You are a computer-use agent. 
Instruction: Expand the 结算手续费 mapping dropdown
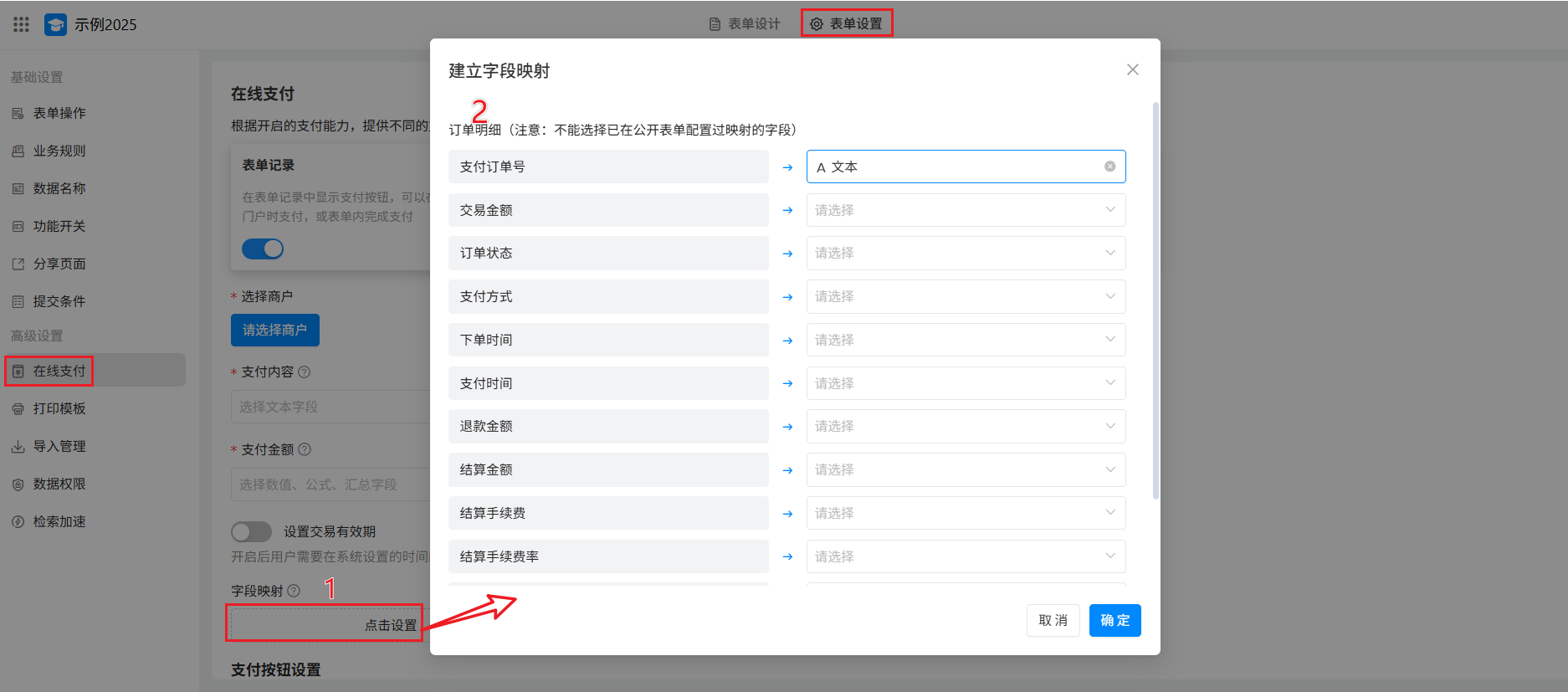click(965, 513)
